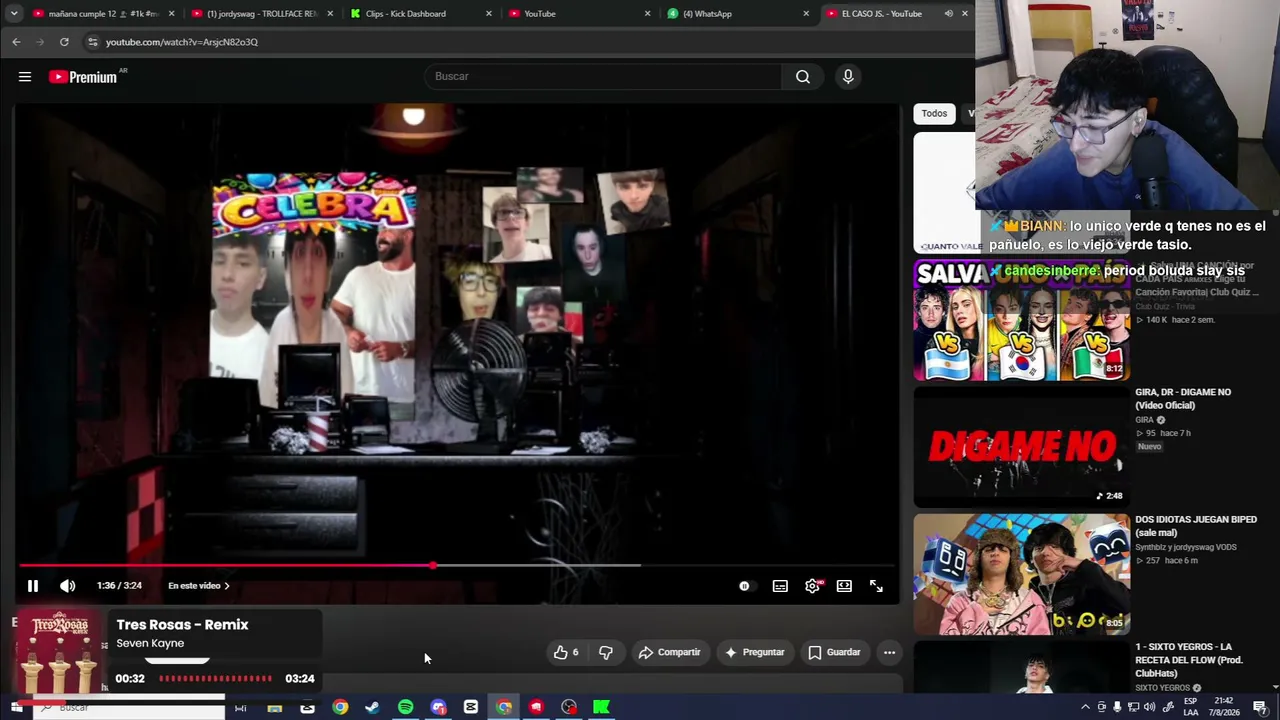
Task: Mute the video player volume
Action: (x=67, y=586)
